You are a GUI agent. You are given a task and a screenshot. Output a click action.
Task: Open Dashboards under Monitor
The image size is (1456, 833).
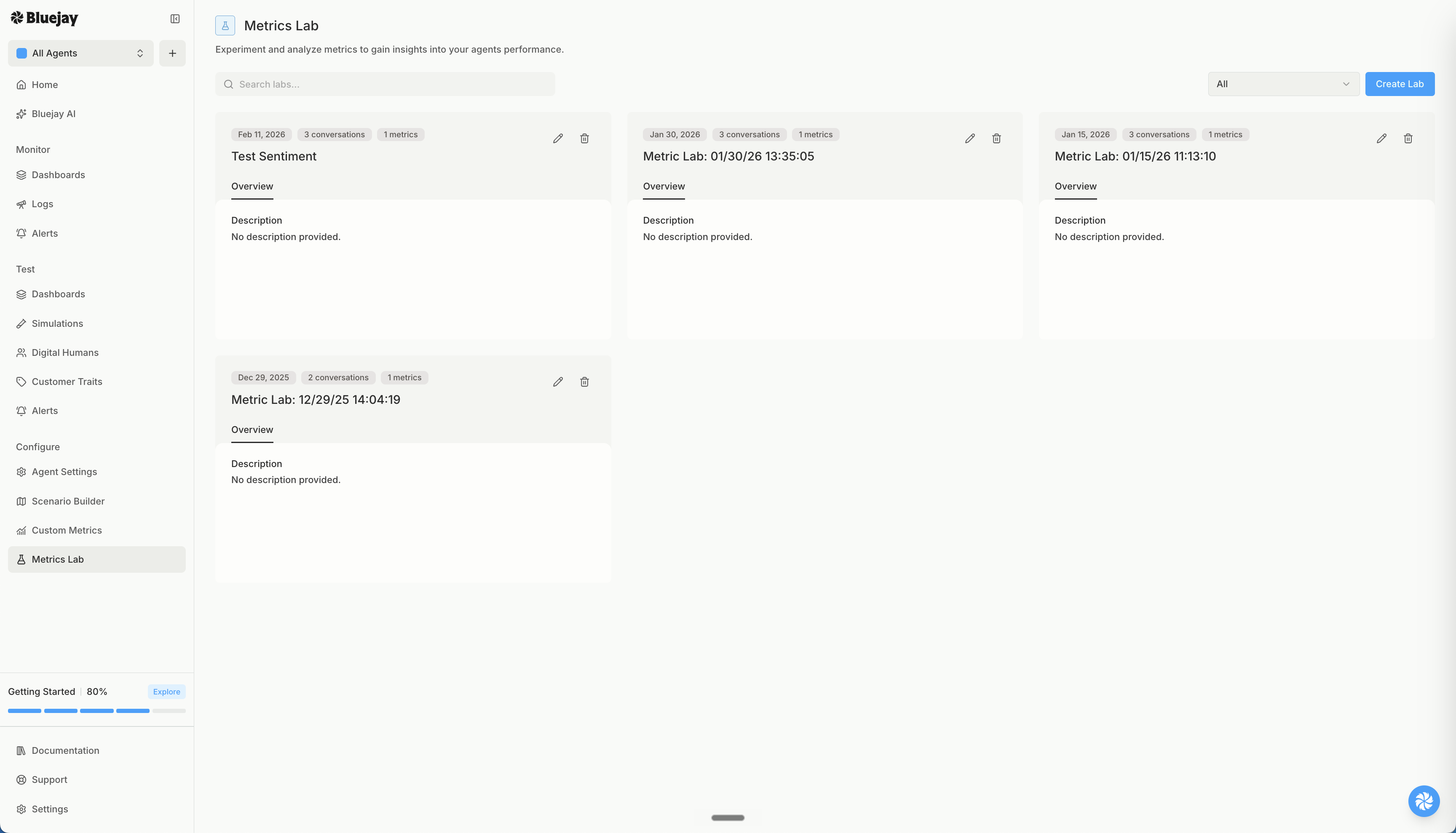[x=97, y=175]
